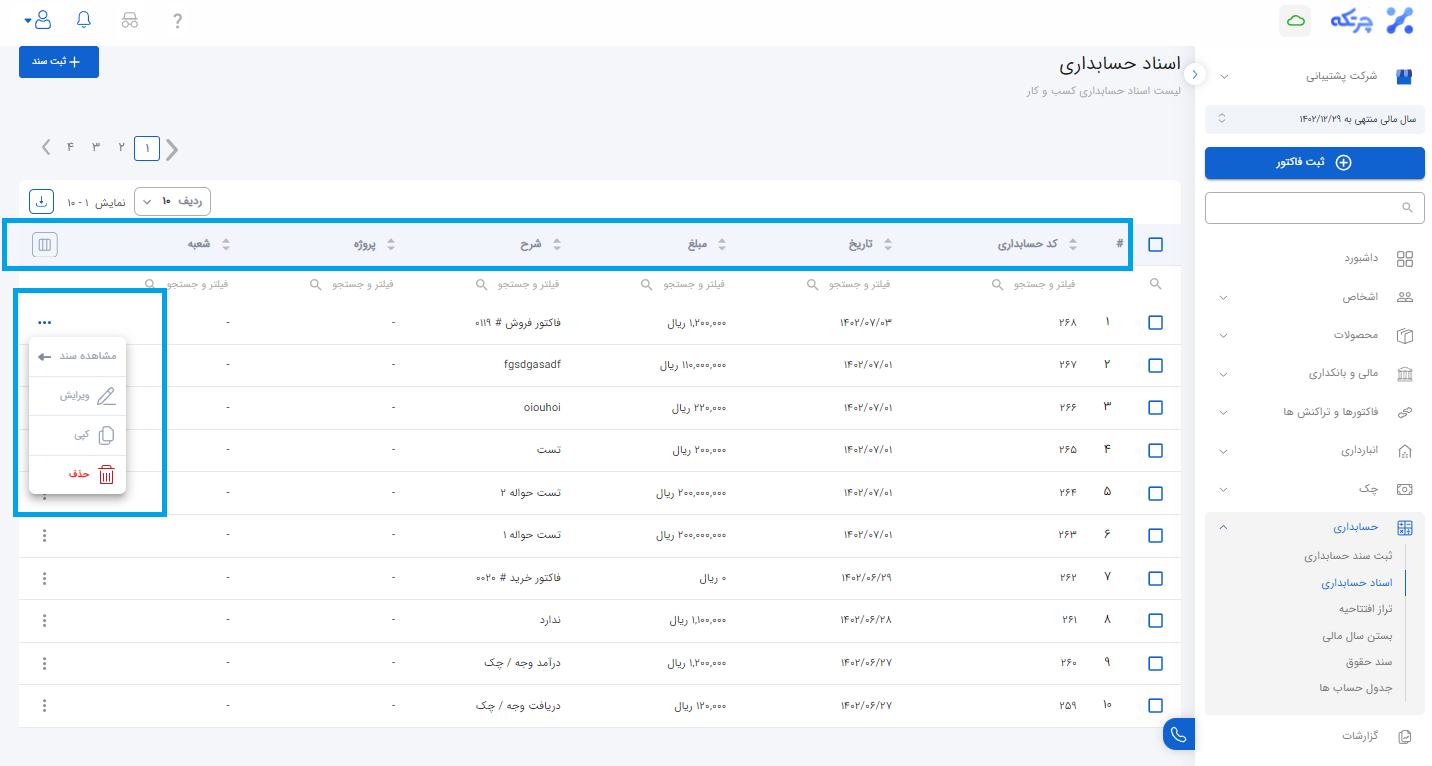The width and height of the screenshot is (1432, 766).
Task: Click the download export icon above table
Action: click(x=41, y=201)
